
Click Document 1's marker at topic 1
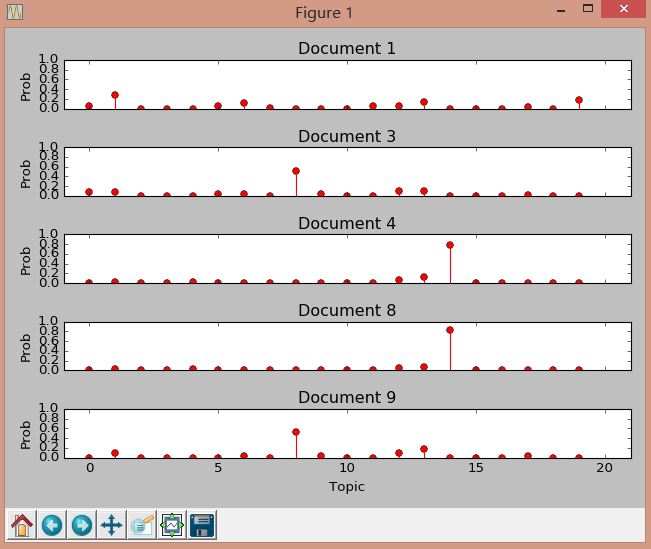(115, 95)
